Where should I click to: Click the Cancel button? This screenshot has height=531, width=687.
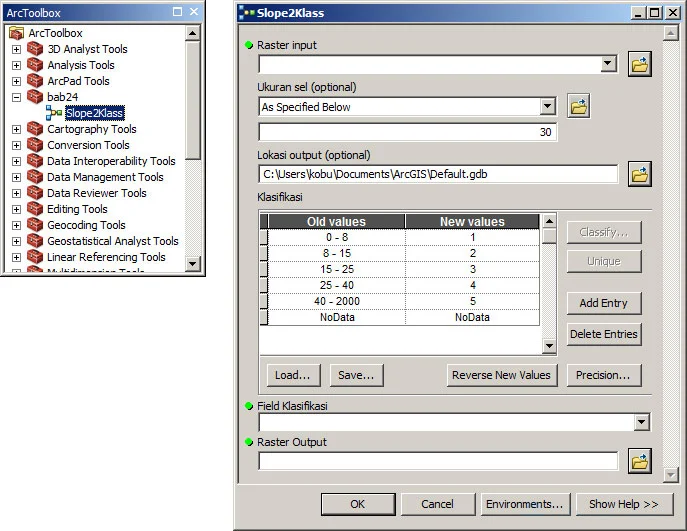pos(437,504)
